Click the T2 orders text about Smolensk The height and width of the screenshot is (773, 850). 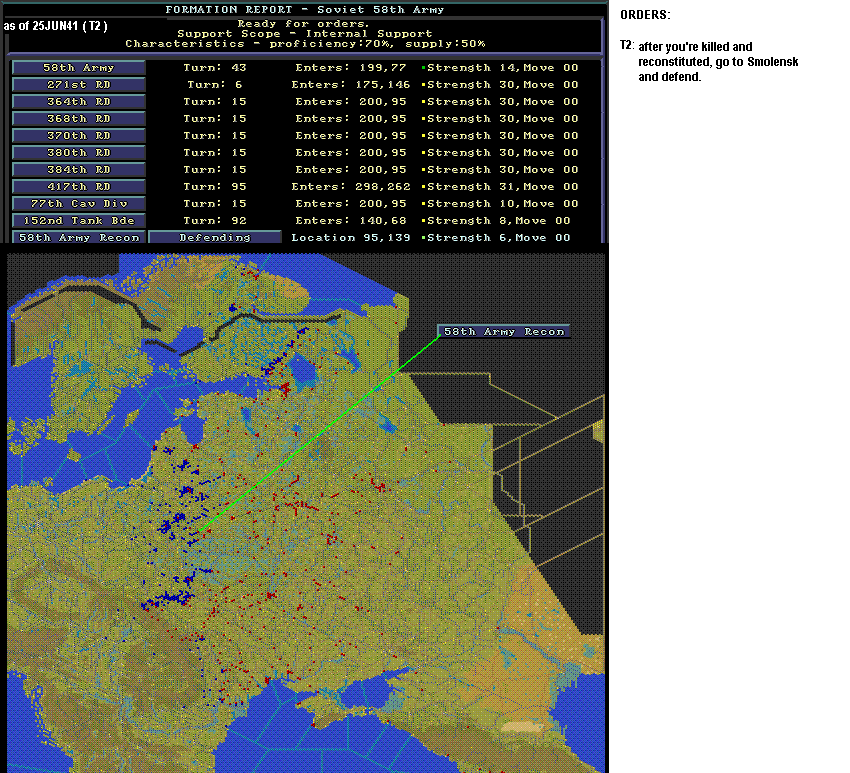[x=718, y=61]
